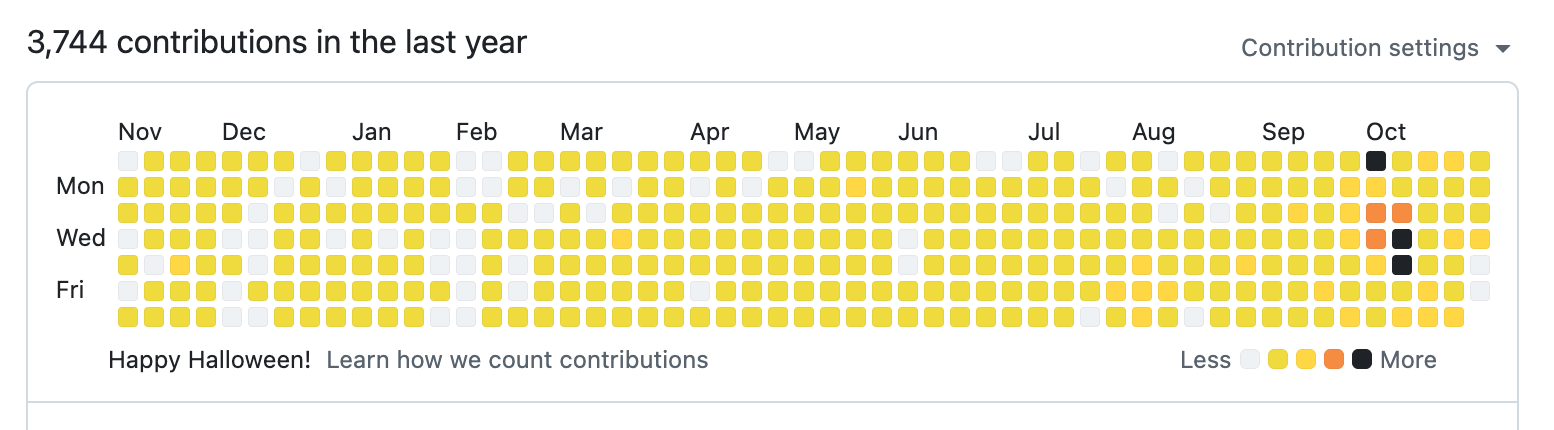Image resolution: width=1554 pixels, height=430 pixels.
Task: Select the black cell in the Thursday row
Action: (x=1402, y=265)
